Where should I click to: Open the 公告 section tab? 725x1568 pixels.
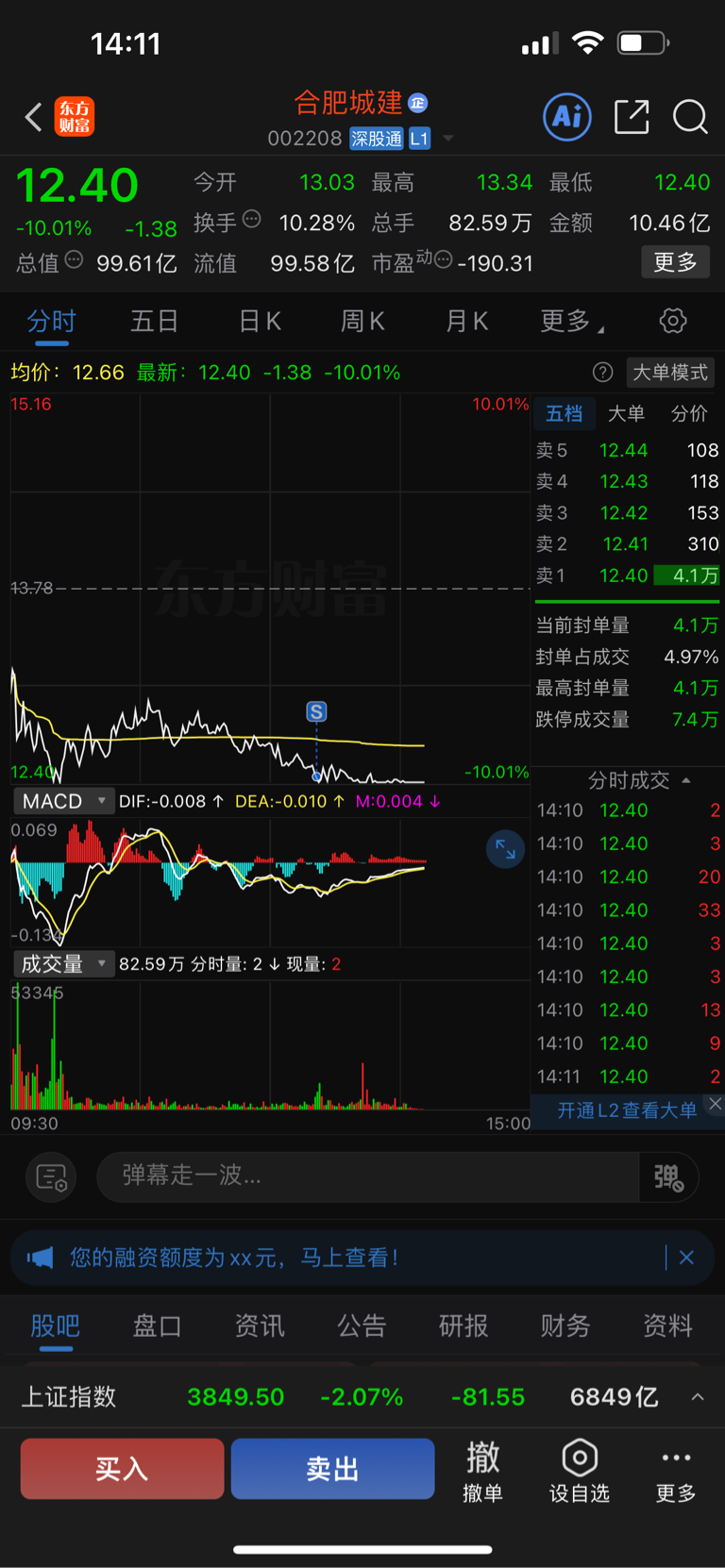[x=362, y=1326]
